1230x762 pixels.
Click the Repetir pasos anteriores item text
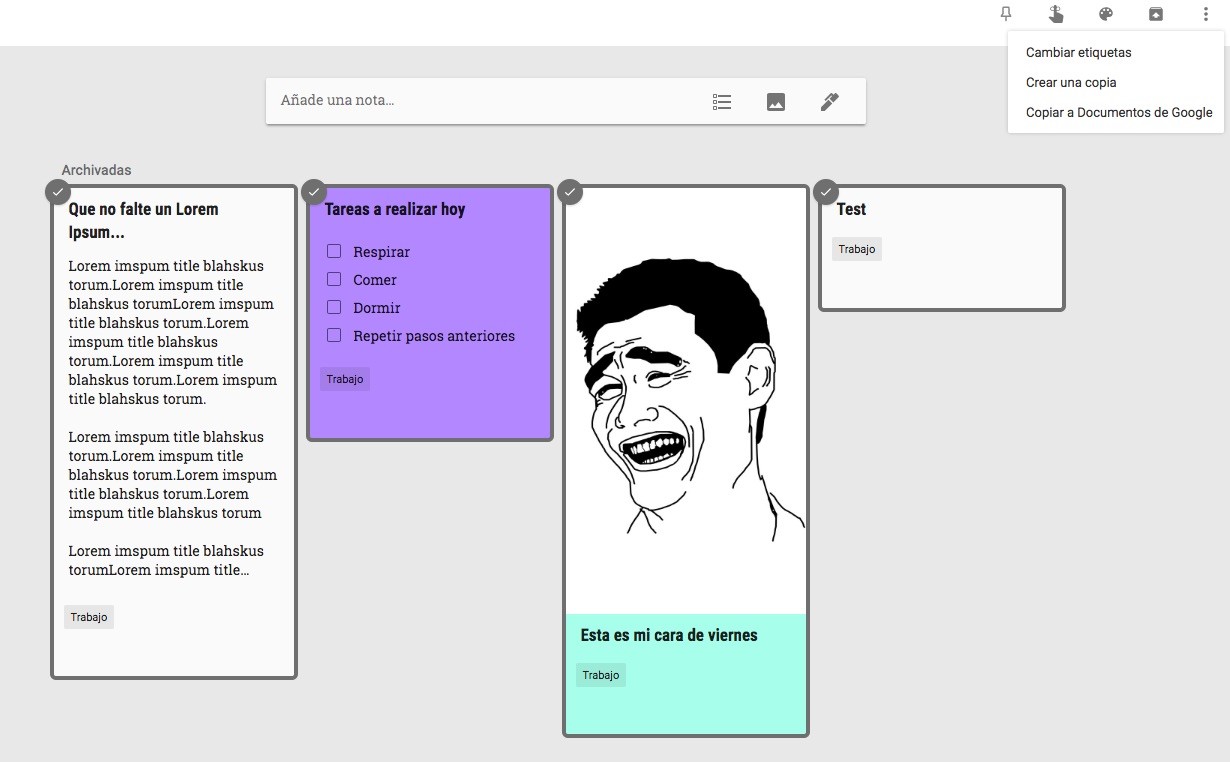click(x=434, y=336)
